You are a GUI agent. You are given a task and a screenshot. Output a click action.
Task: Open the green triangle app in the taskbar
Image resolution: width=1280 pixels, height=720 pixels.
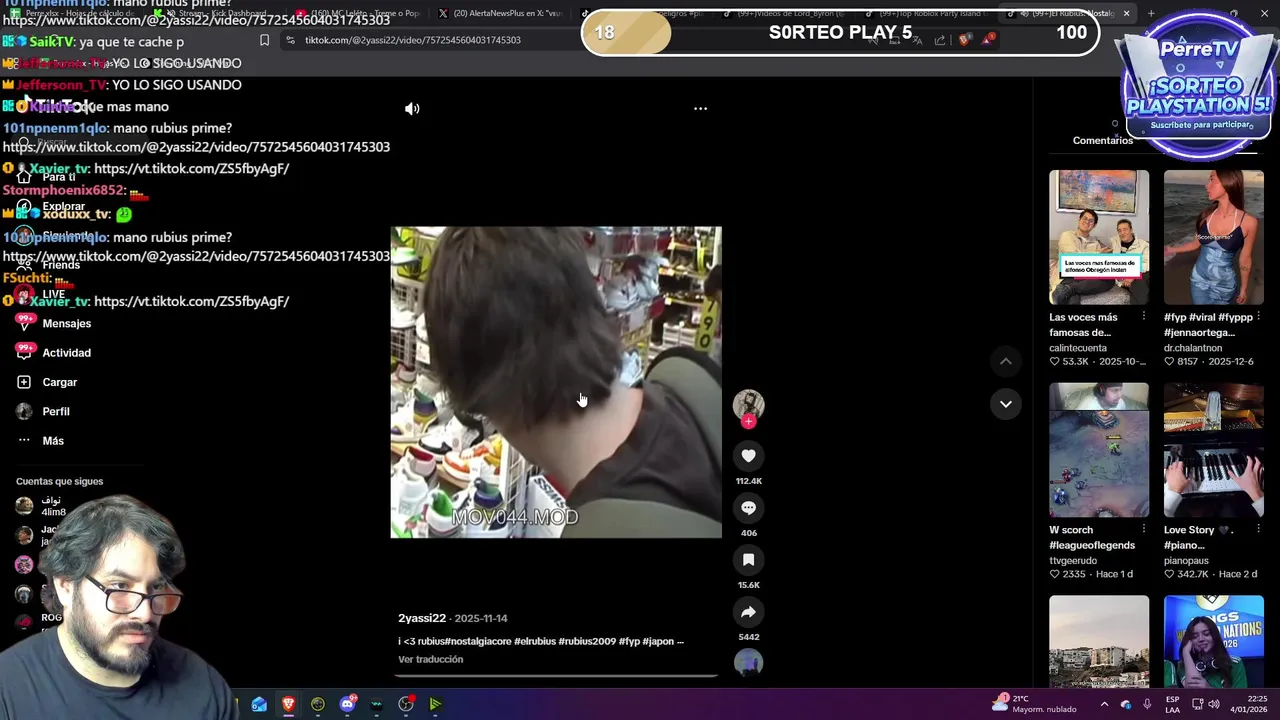coord(435,704)
